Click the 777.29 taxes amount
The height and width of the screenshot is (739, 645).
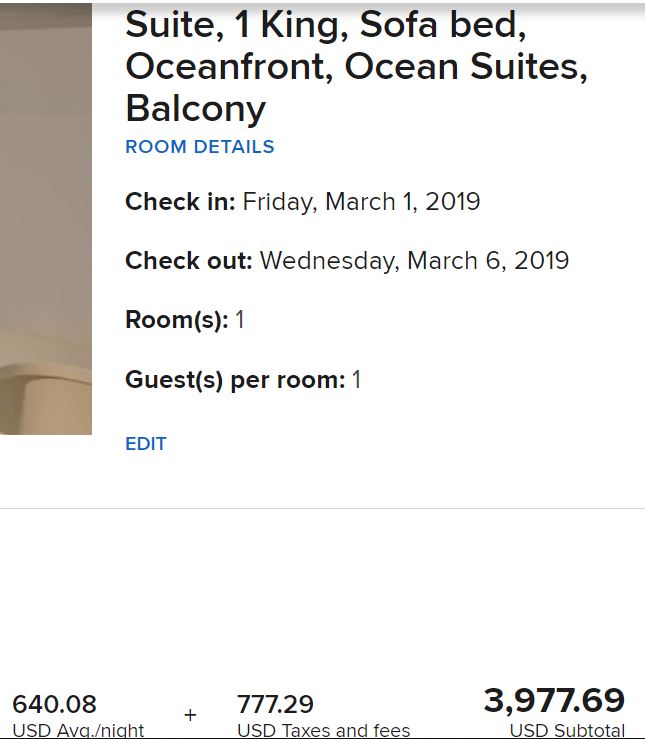[275, 704]
